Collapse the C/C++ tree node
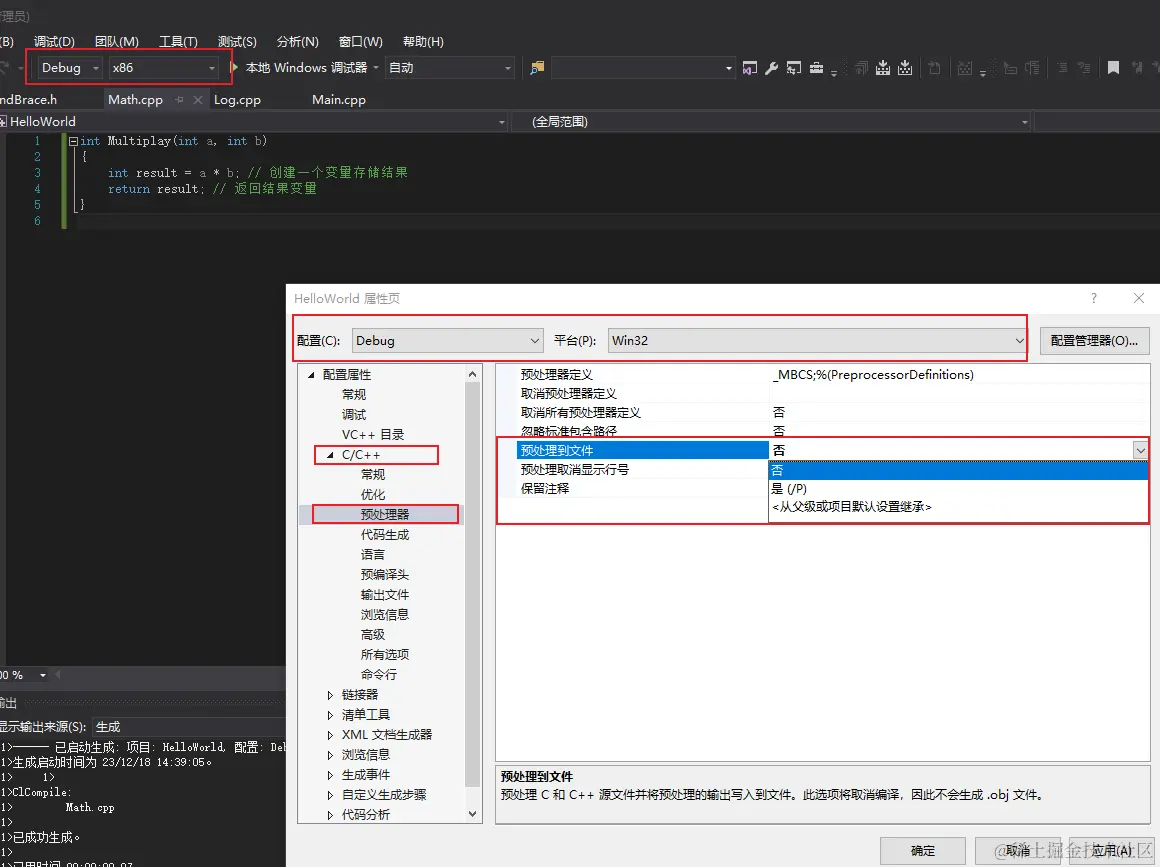Image resolution: width=1160 pixels, height=867 pixels. [330, 455]
